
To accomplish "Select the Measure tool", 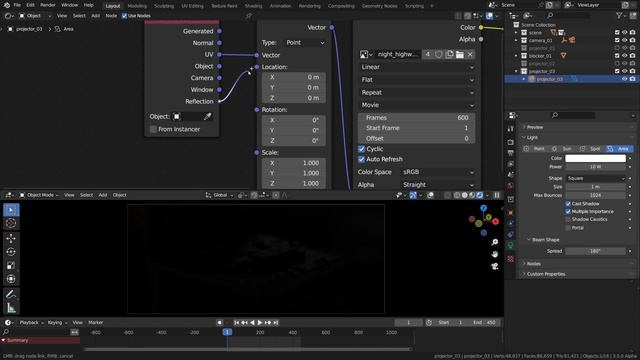I will pyautogui.click(x=11, y=308).
